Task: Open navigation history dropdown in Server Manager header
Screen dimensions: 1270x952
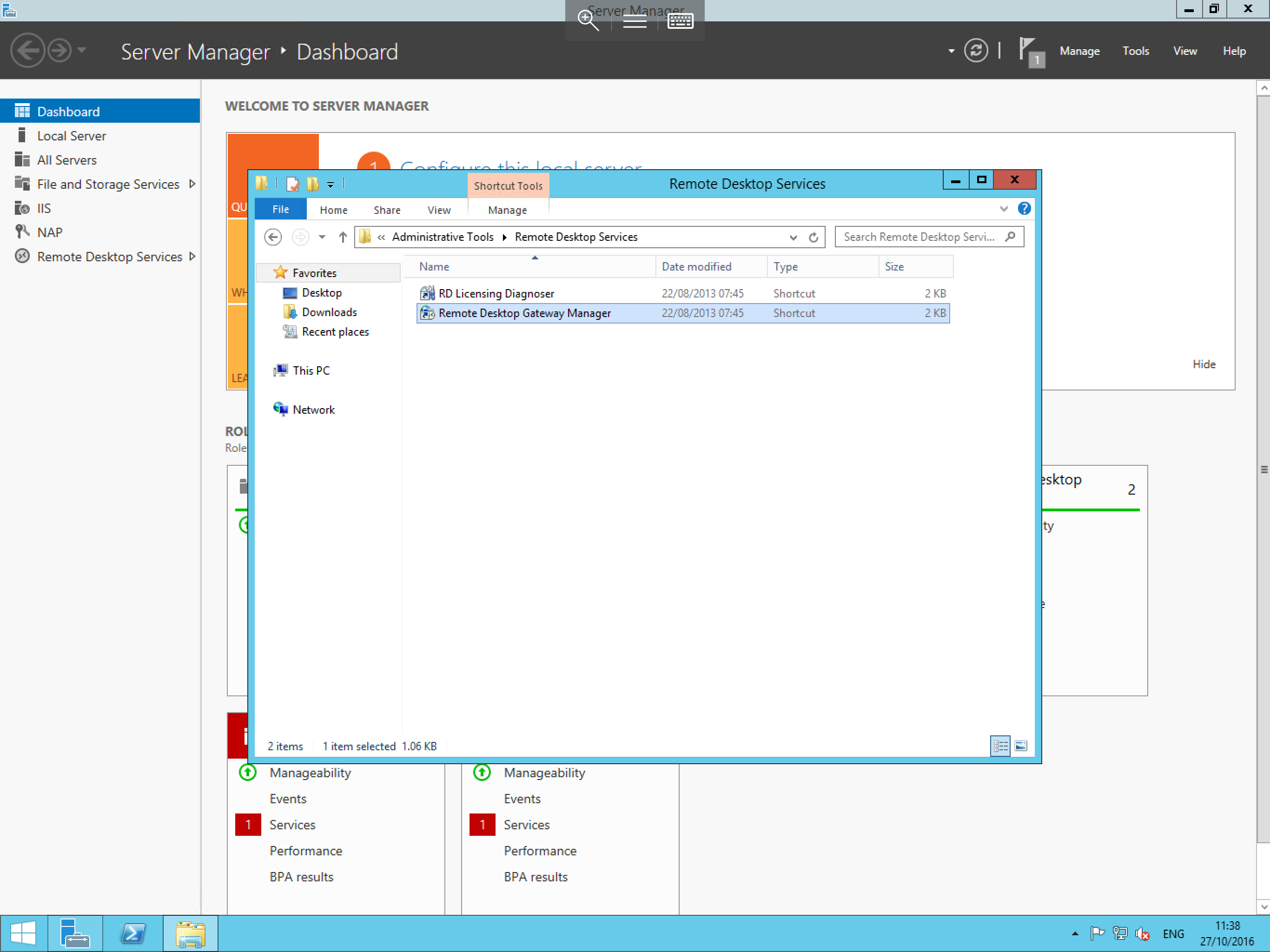Action: click(81, 51)
